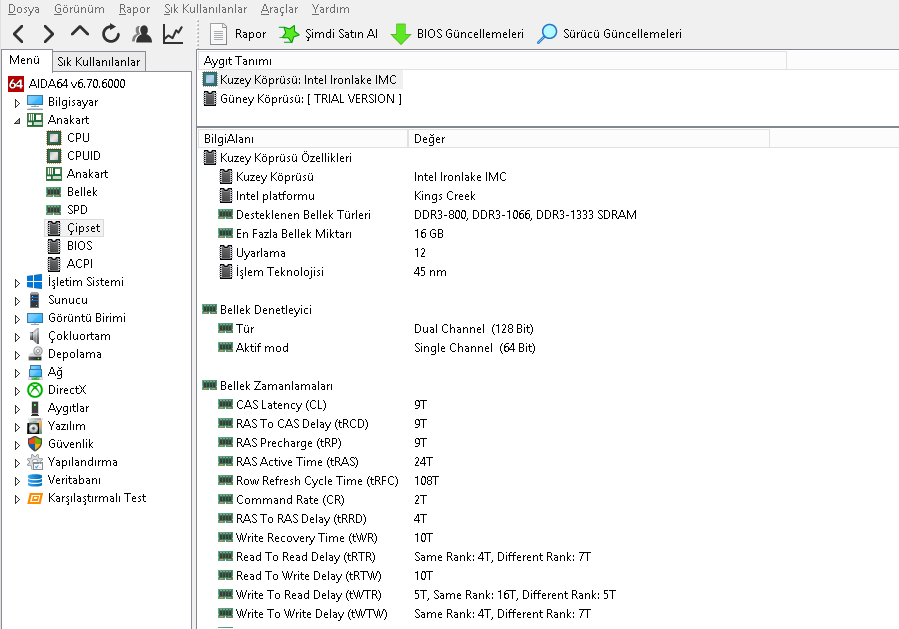Click the Windows logo icon for İşletim Sistemi
899x629 pixels.
pos(34,282)
